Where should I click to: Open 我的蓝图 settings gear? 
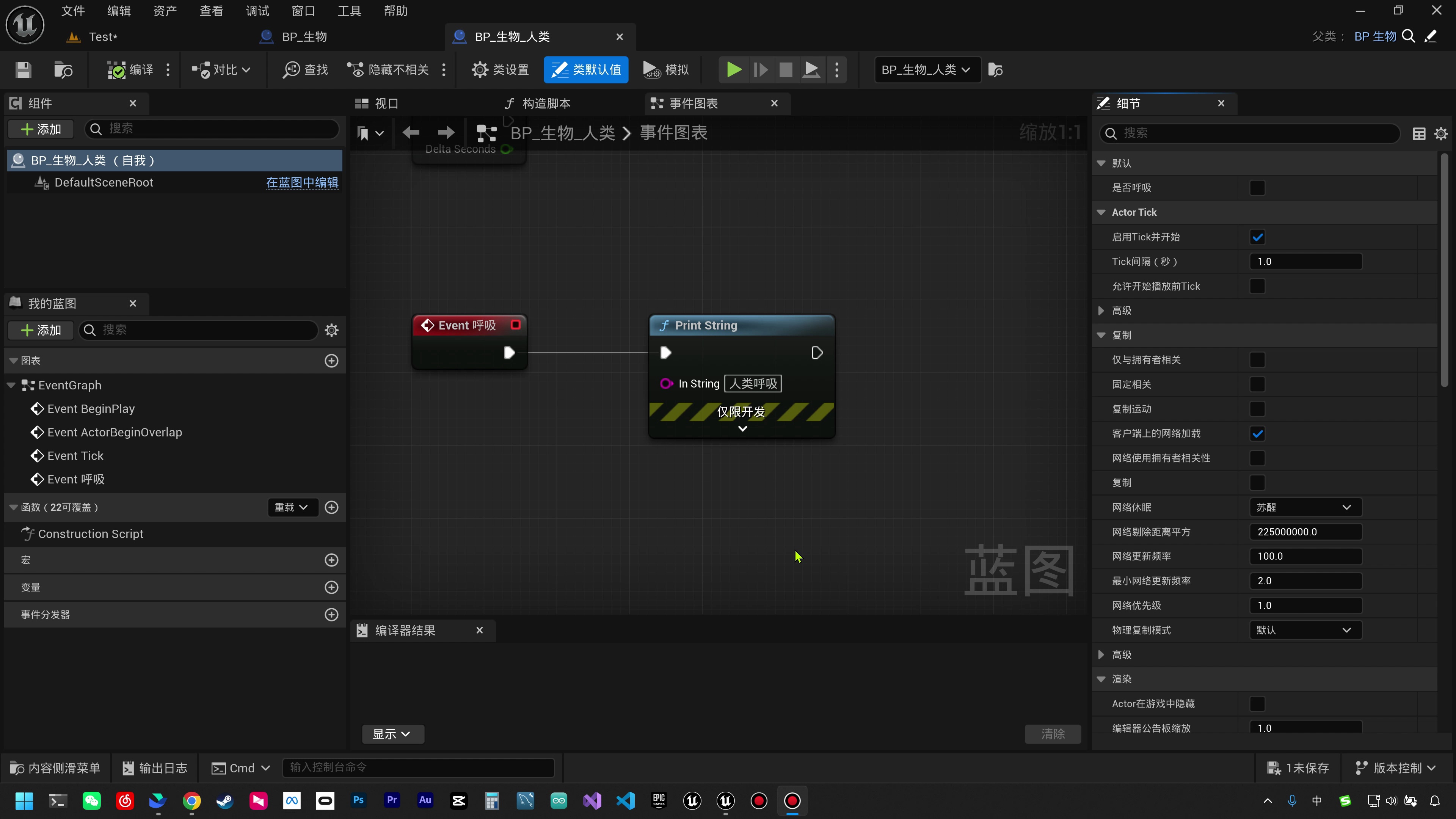pyautogui.click(x=332, y=330)
